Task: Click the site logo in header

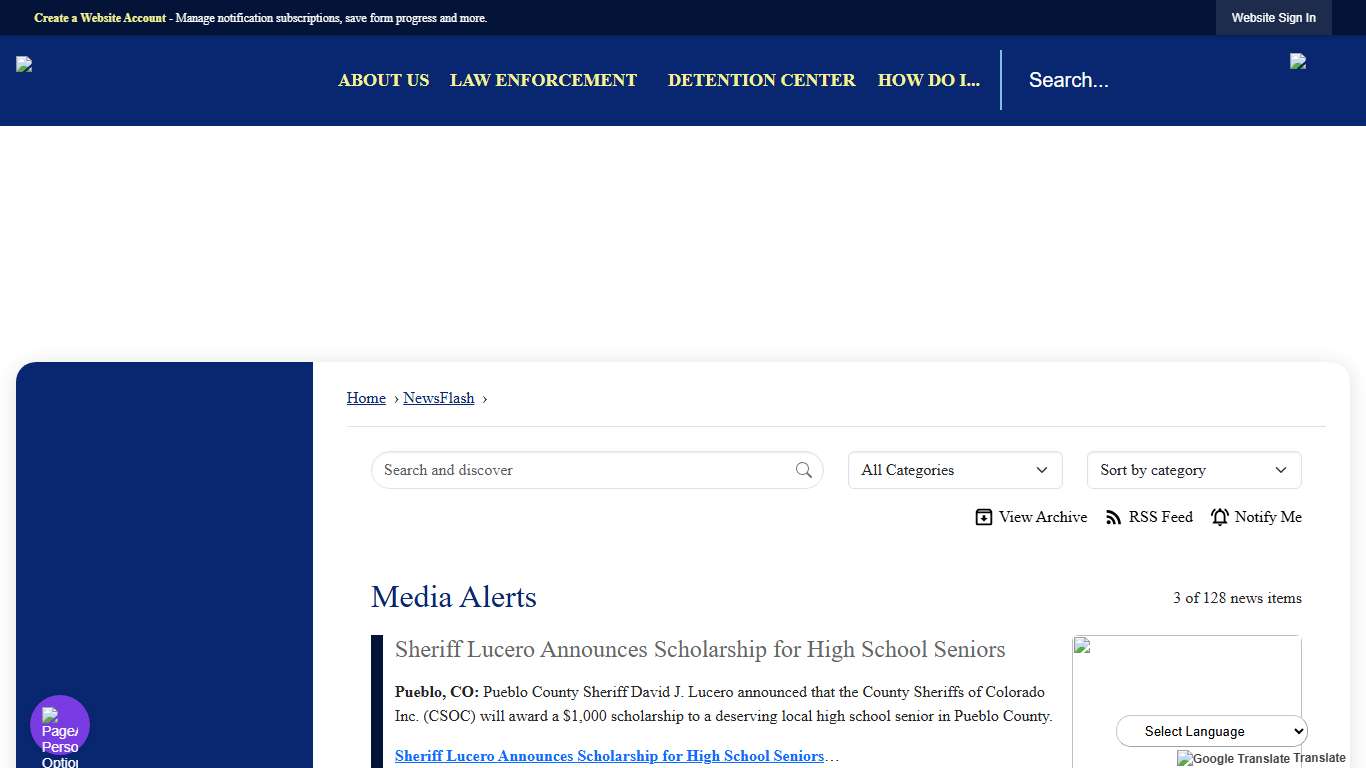Action: (25, 65)
